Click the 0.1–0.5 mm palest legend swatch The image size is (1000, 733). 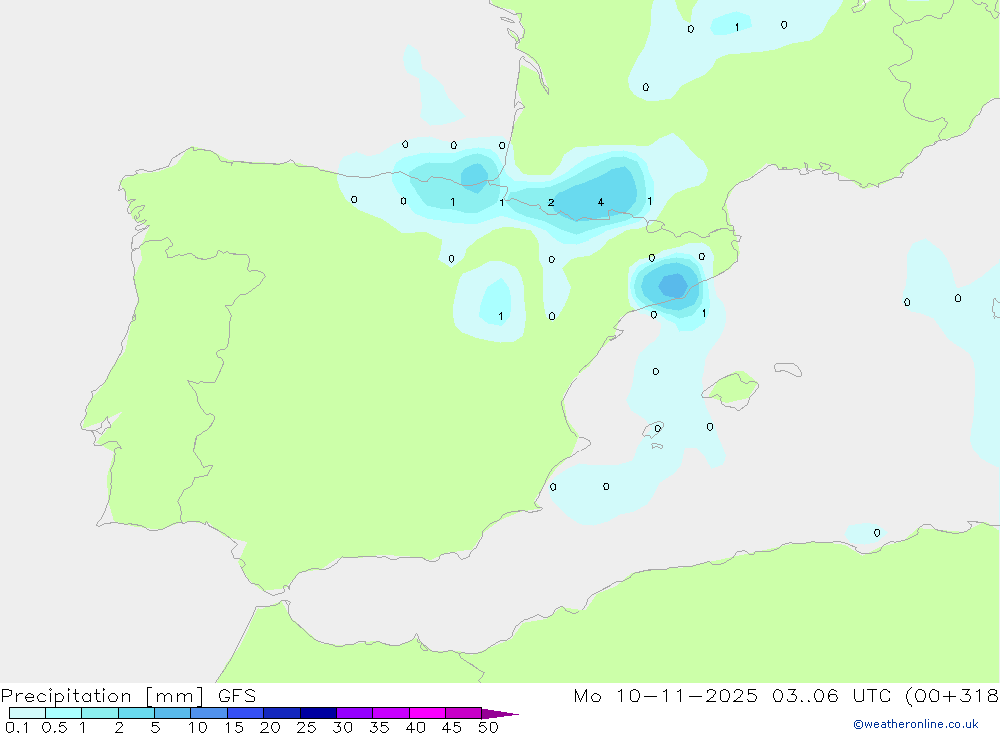coord(27,713)
